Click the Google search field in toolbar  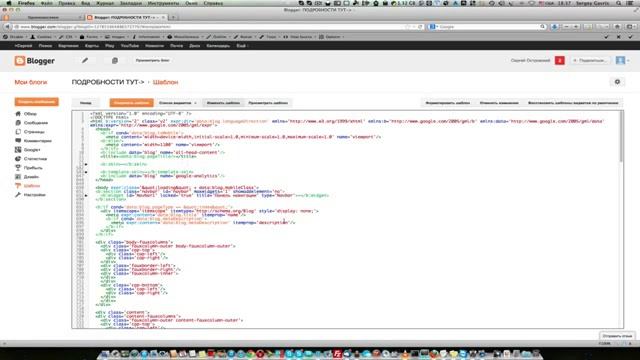click(x=488, y=27)
